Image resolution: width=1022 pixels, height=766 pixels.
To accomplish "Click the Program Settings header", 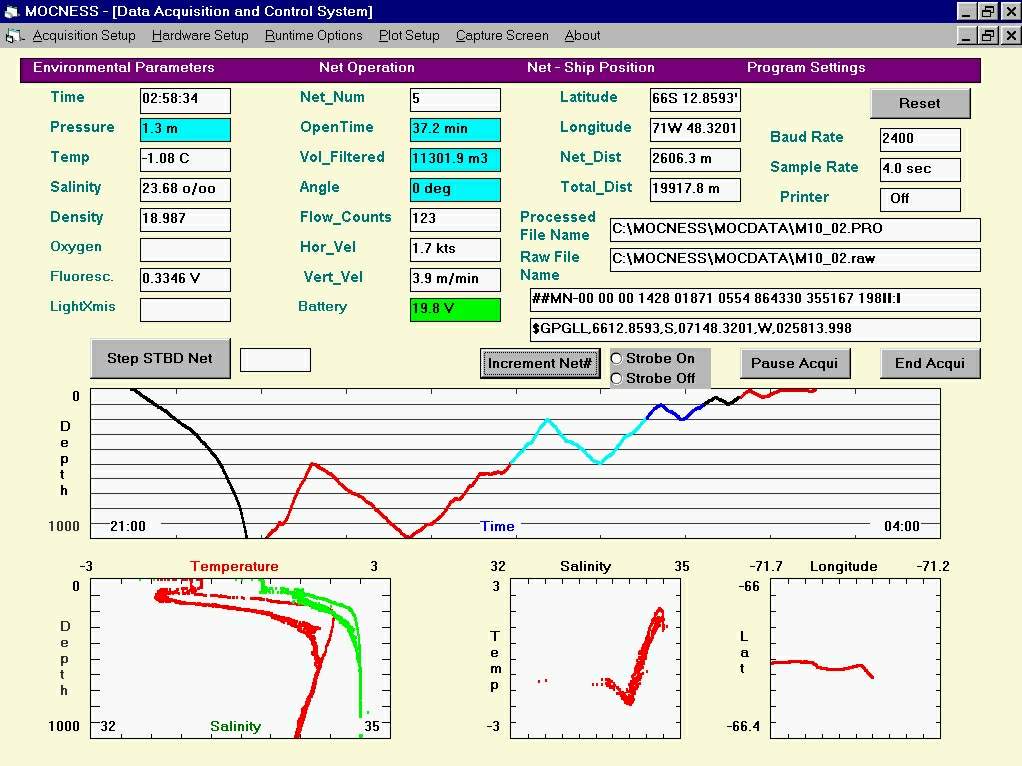I will [806, 68].
